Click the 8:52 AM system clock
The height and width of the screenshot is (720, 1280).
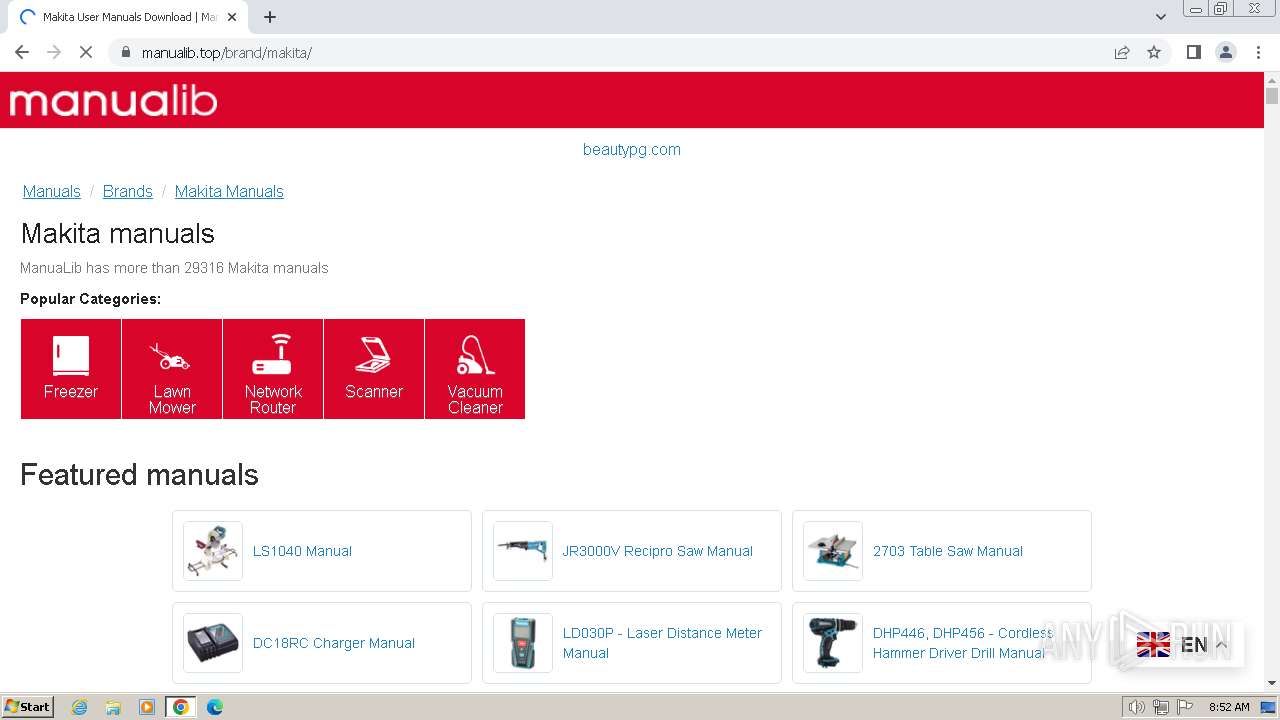[1229, 707]
